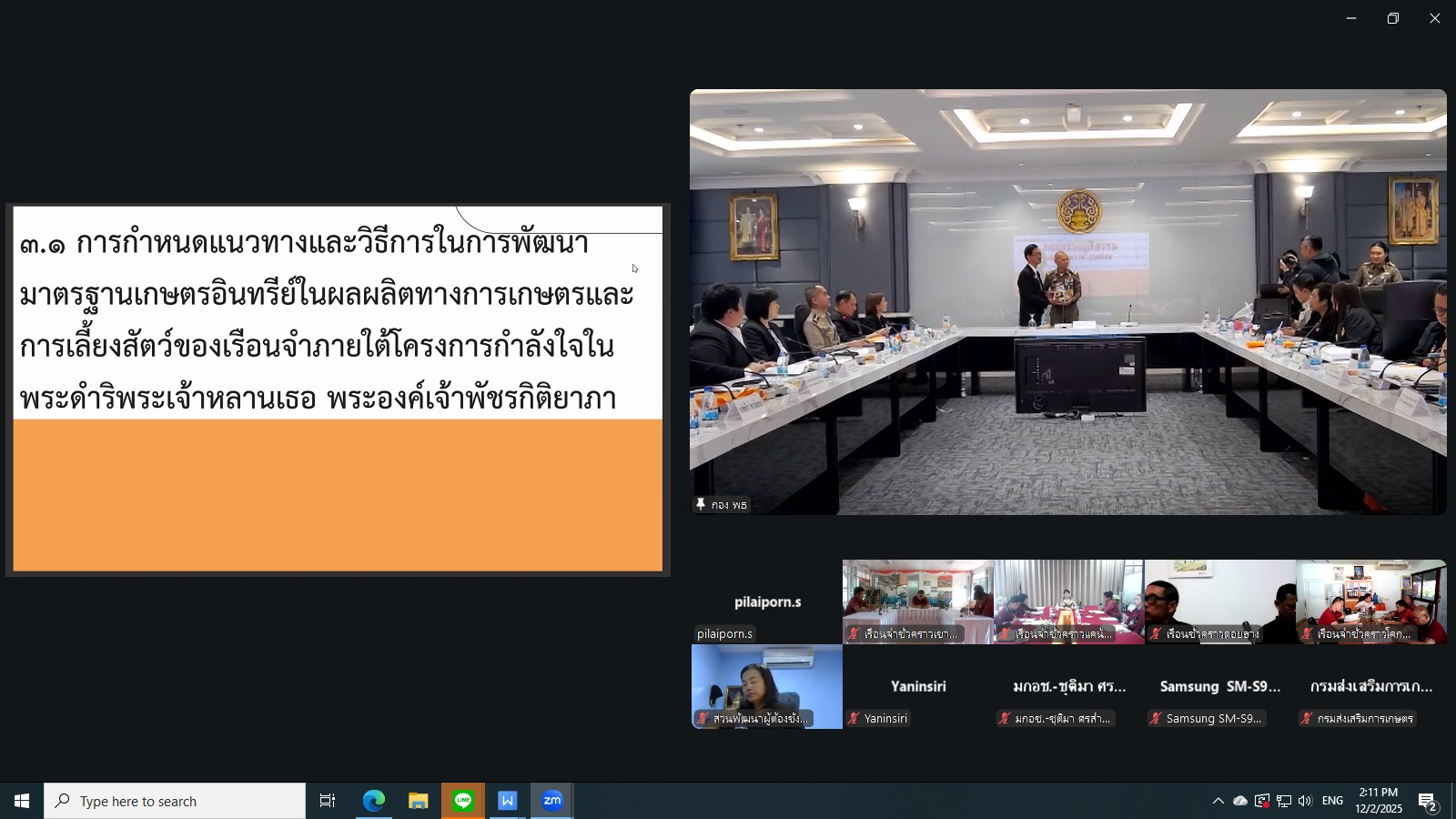1456x819 pixels.
Task: Open the Zoom app in the taskbar
Action: pyautogui.click(x=552, y=801)
